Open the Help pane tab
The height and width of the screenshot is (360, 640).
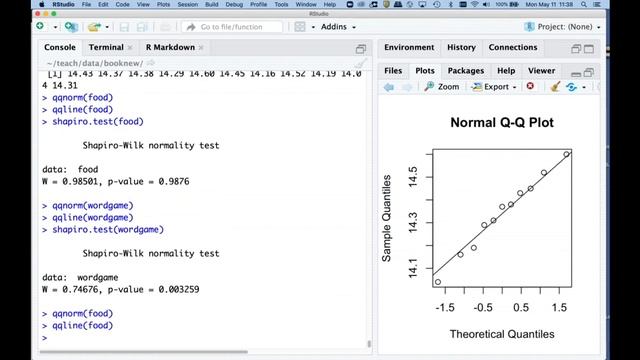[506, 71]
